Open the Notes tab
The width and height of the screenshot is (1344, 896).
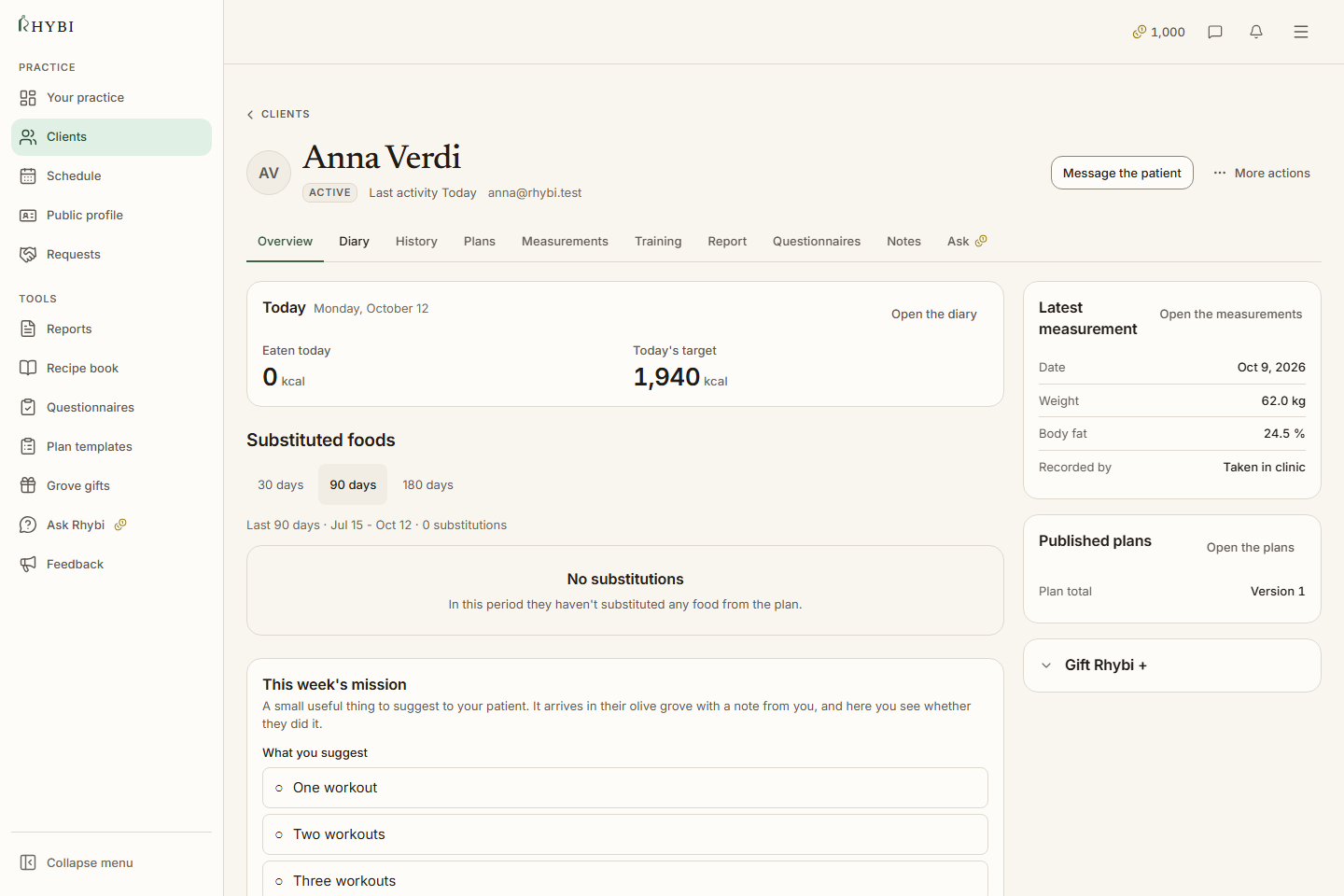click(x=903, y=242)
